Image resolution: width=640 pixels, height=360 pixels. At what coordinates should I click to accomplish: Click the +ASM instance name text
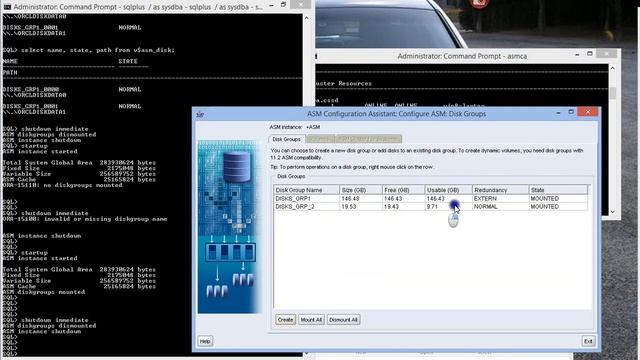pos(313,127)
